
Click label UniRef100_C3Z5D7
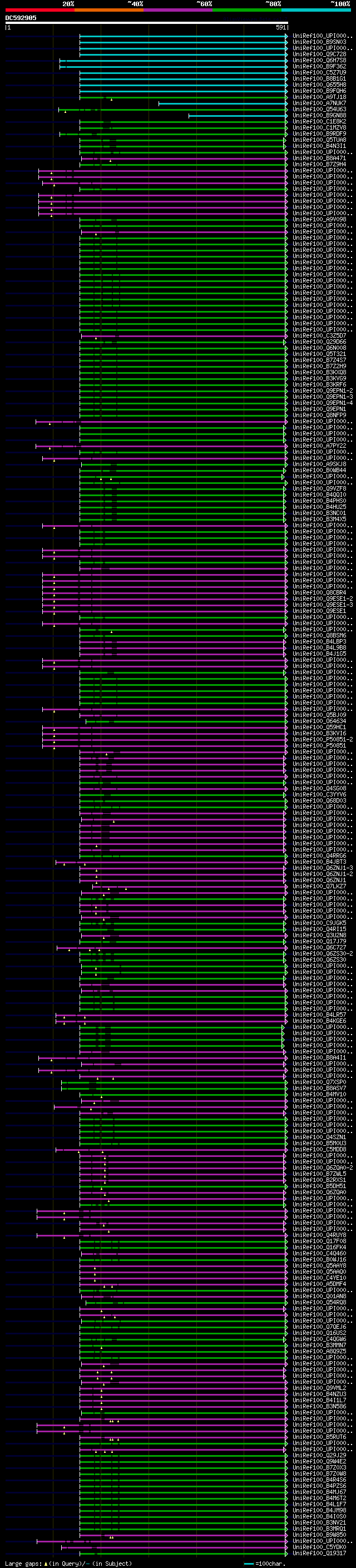(319, 336)
